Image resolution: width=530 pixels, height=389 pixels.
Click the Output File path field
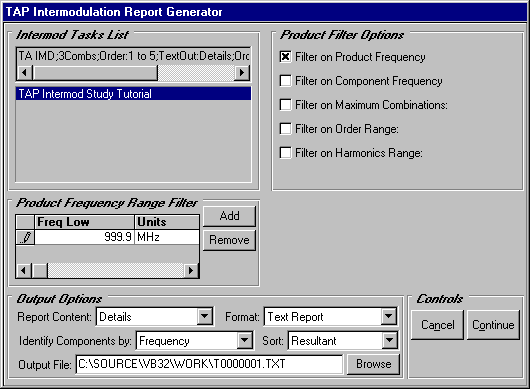click(x=209, y=364)
